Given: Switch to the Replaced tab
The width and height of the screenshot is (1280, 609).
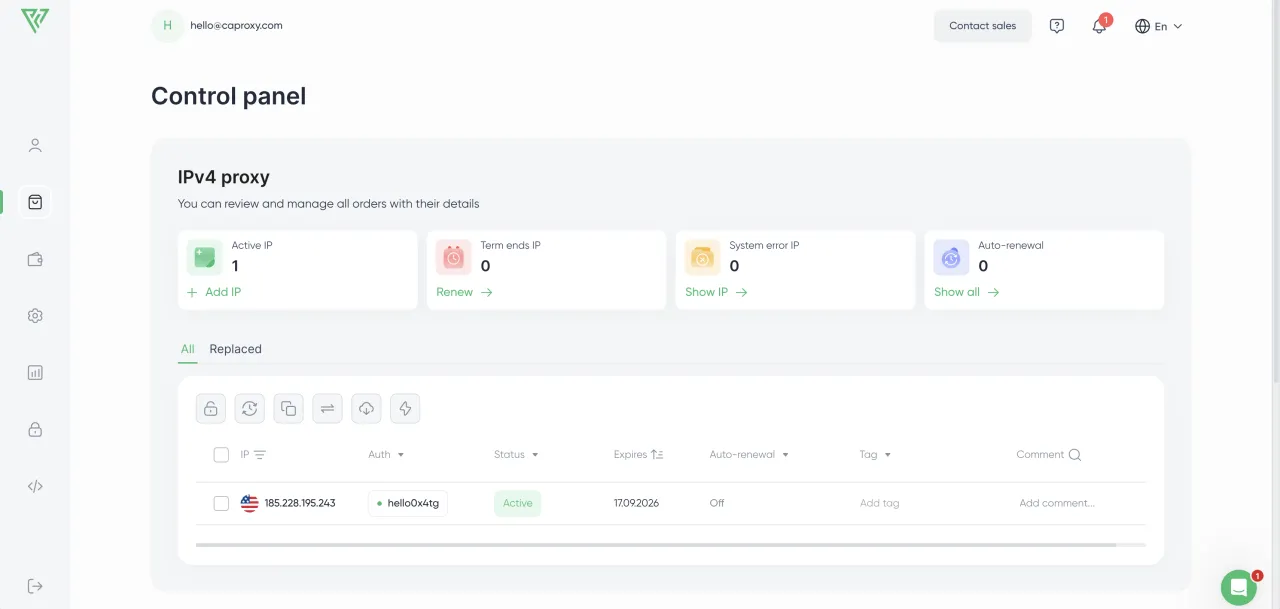Looking at the screenshot, I should pyautogui.click(x=235, y=349).
